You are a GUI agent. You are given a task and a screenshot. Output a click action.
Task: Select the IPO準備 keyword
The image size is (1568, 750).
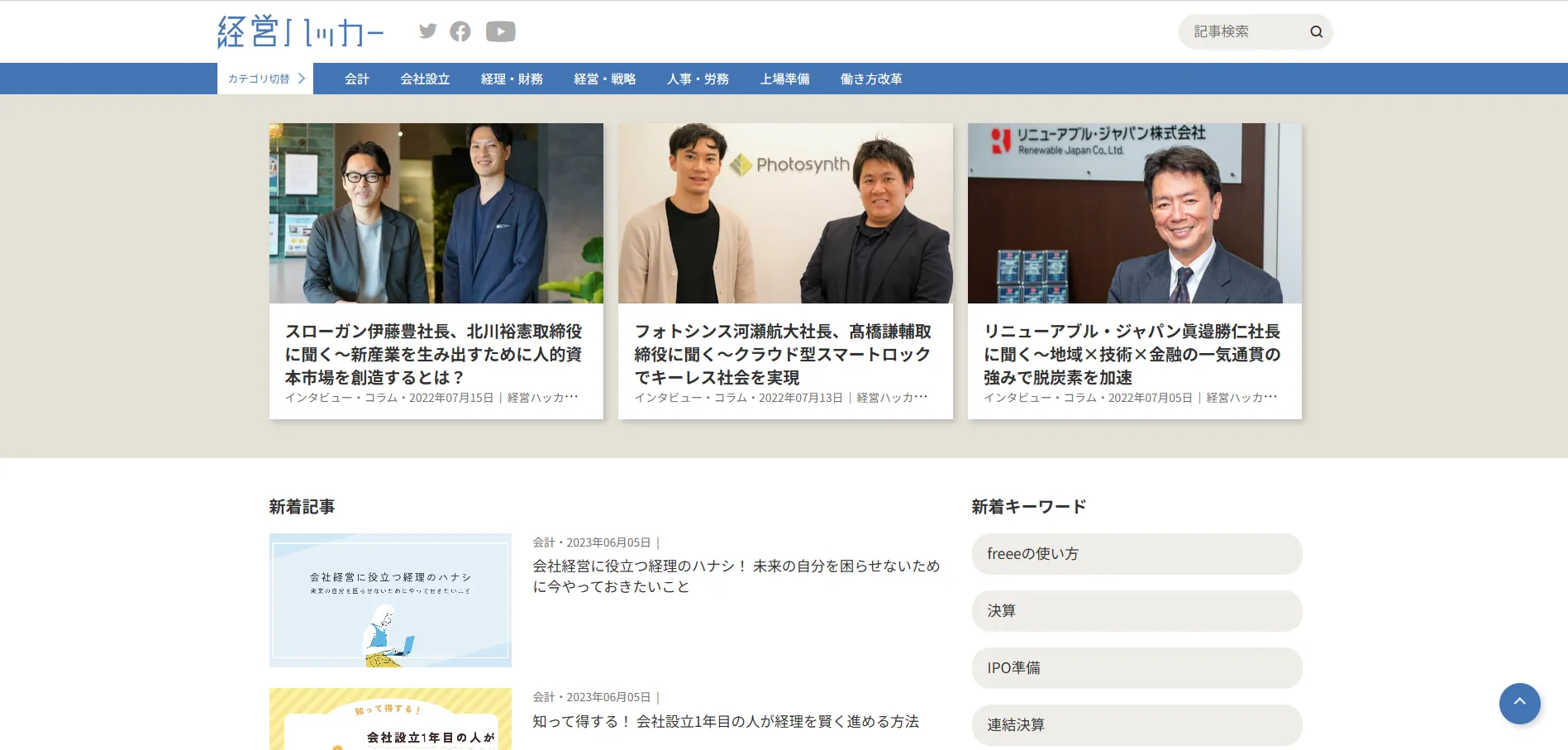click(1137, 668)
